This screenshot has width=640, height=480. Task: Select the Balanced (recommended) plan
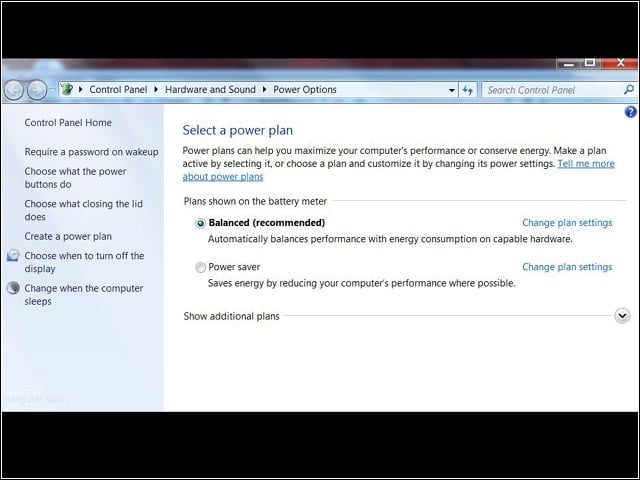pyautogui.click(x=200, y=223)
